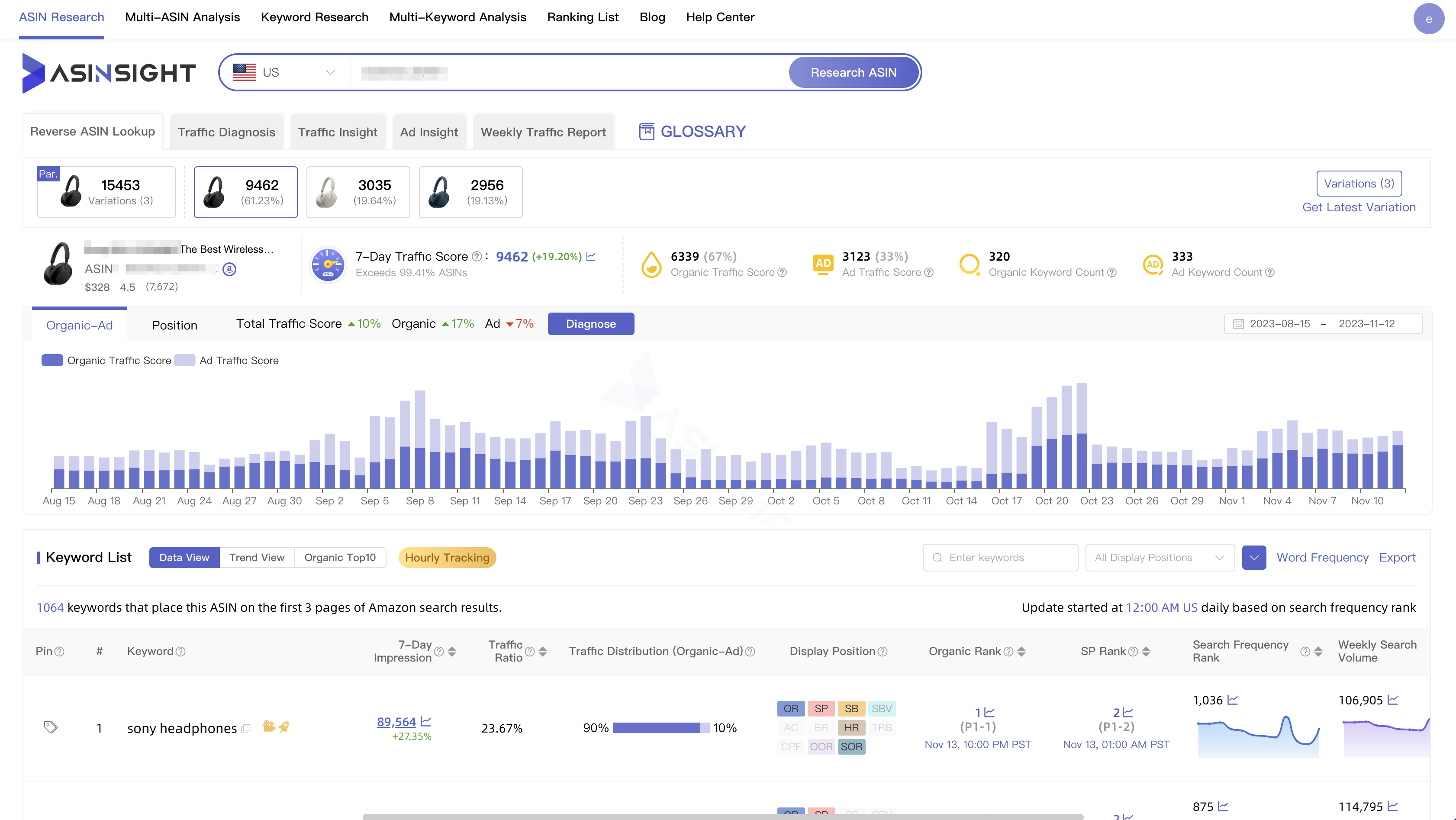This screenshot has height=820, width=1456.
Task: Toggle the OOR display position tag
Action: (821, 746)
